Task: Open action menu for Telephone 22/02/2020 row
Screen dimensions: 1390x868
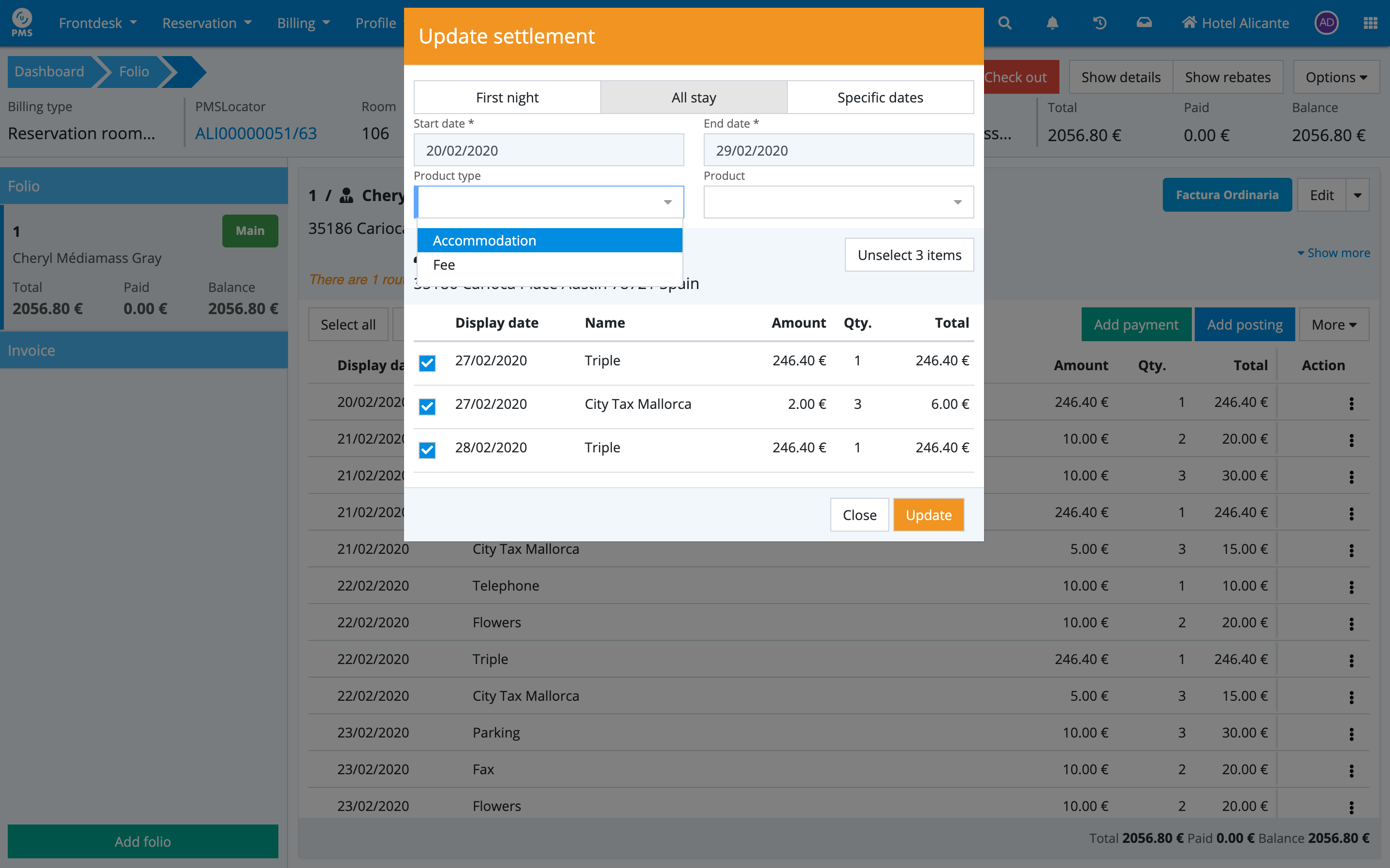Action: coord(1351,587)
